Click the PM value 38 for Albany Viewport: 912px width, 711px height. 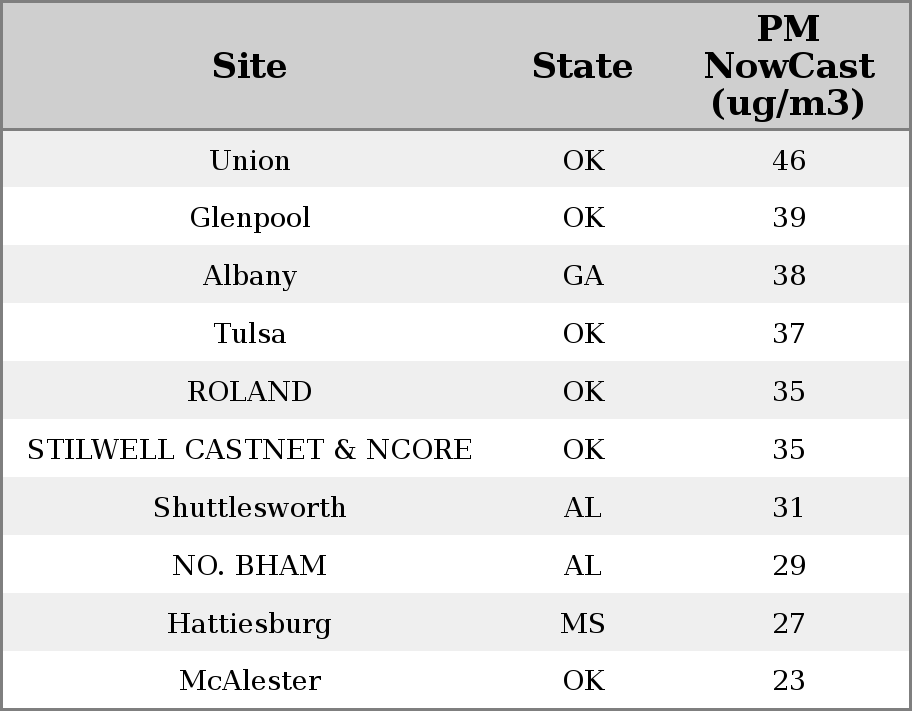[789, 276]
